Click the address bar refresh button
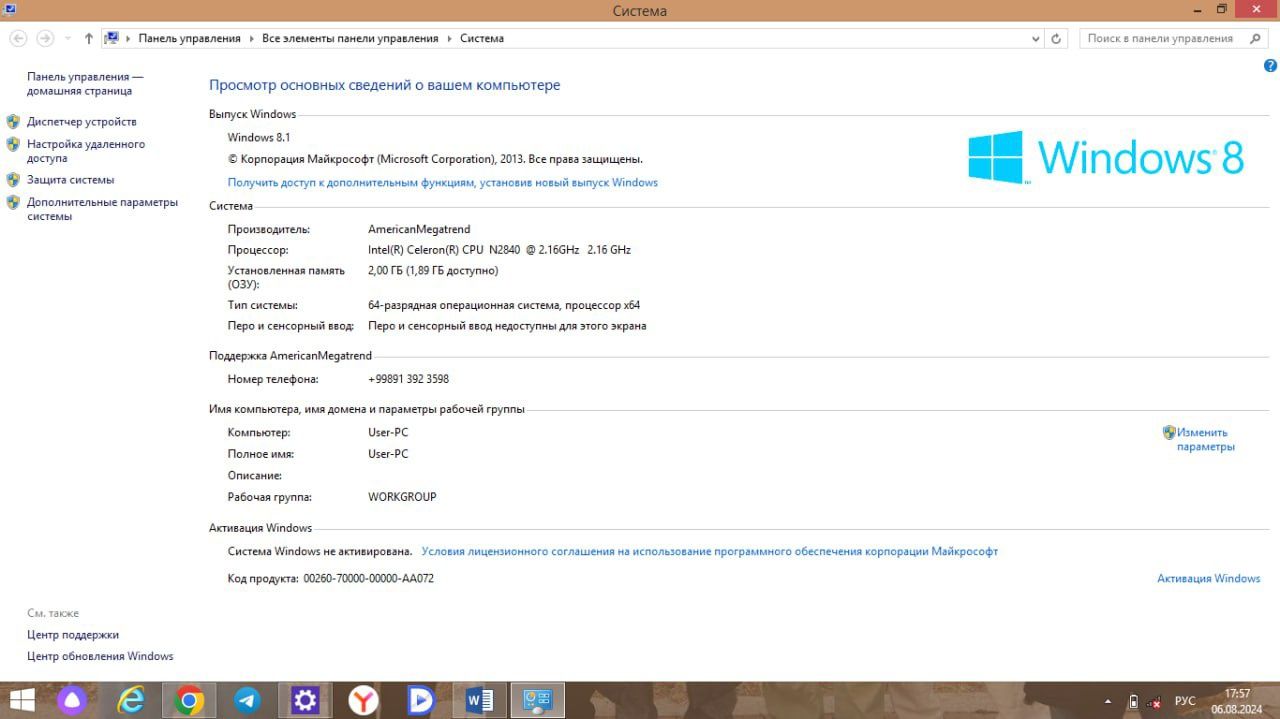This screenshot has height=719, width=1280. pos(1056,38)
